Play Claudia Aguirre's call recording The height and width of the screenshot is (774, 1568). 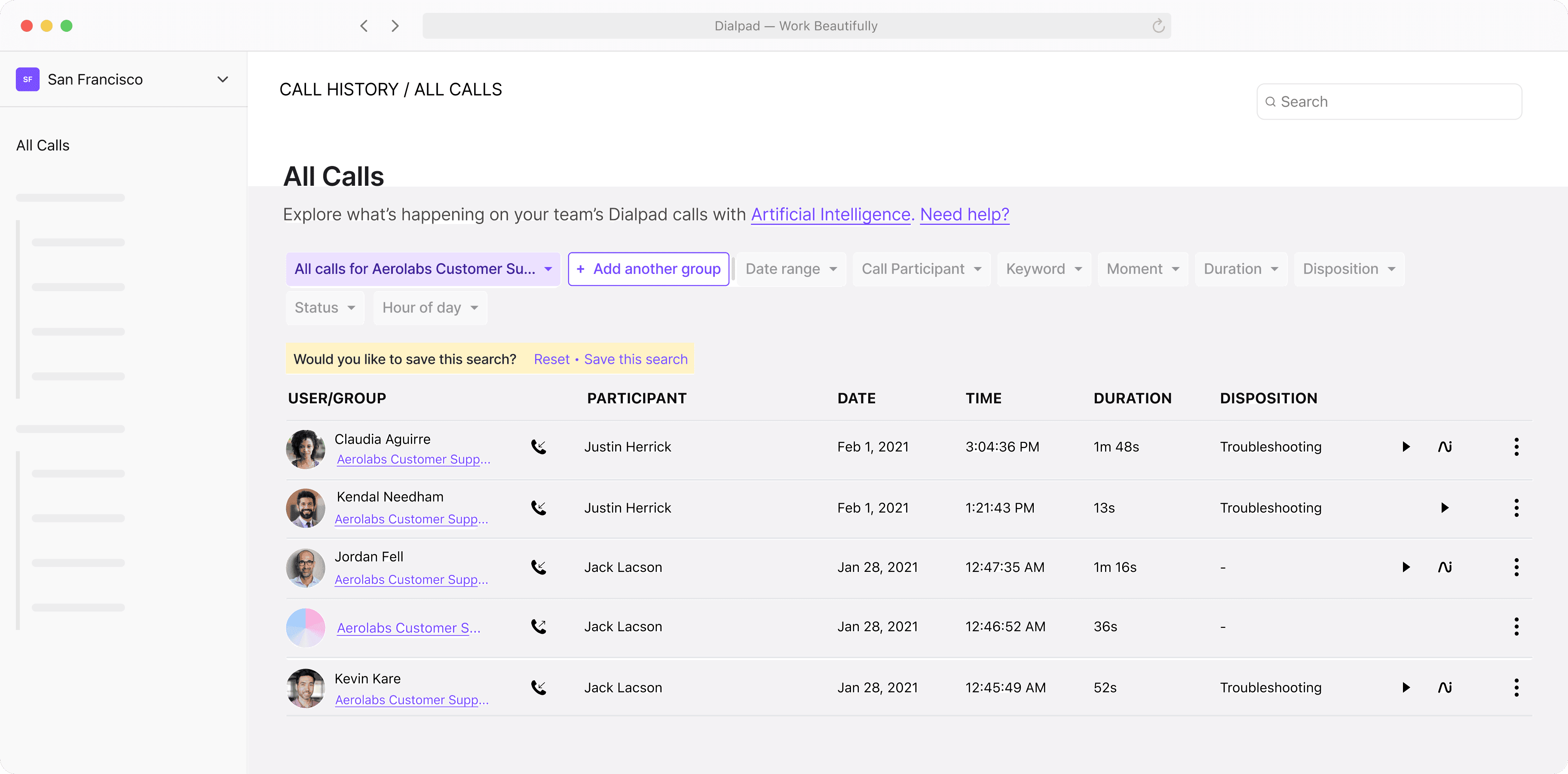[1406, 447]
